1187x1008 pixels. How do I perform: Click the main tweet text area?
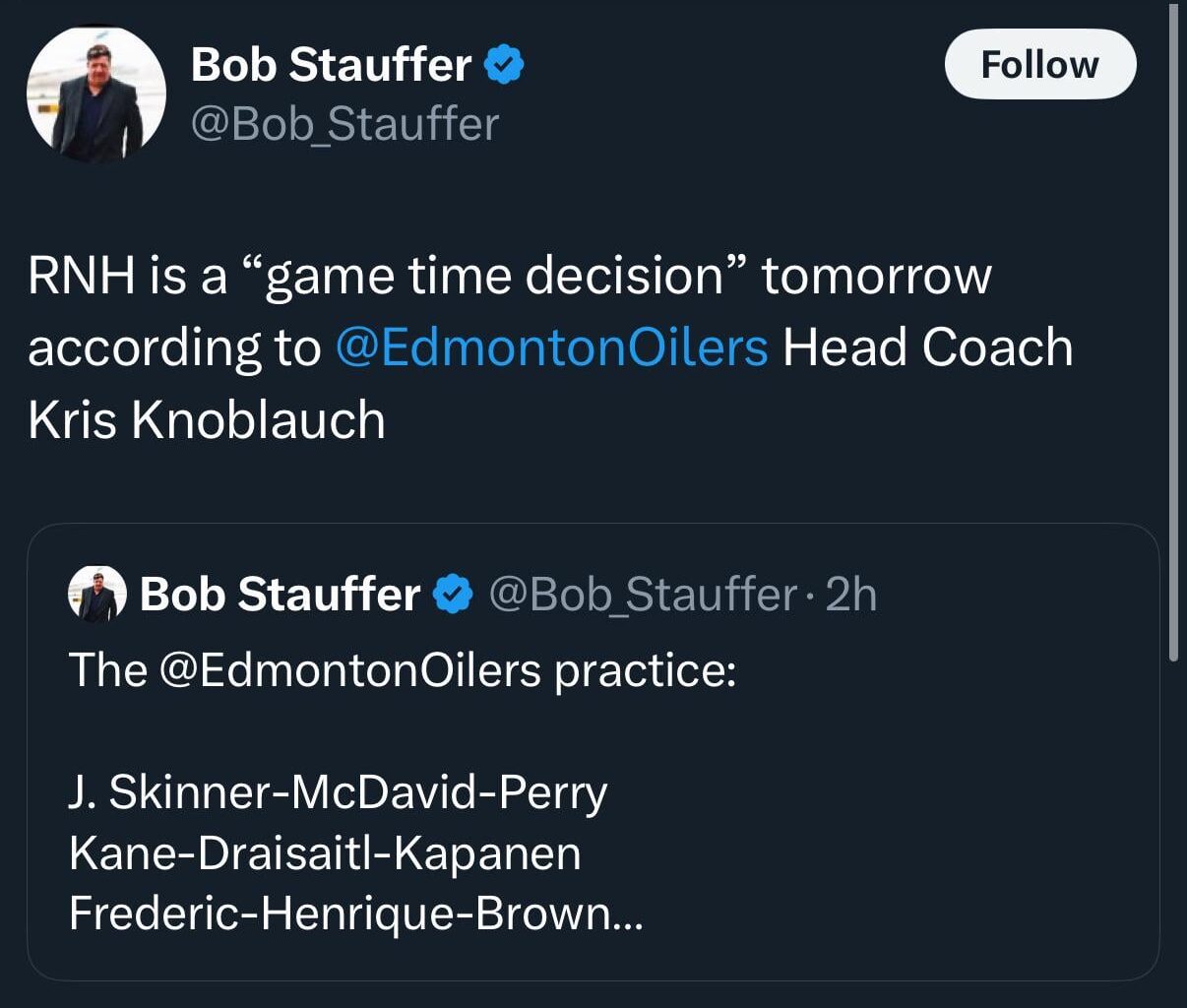[x=492, y=346]
